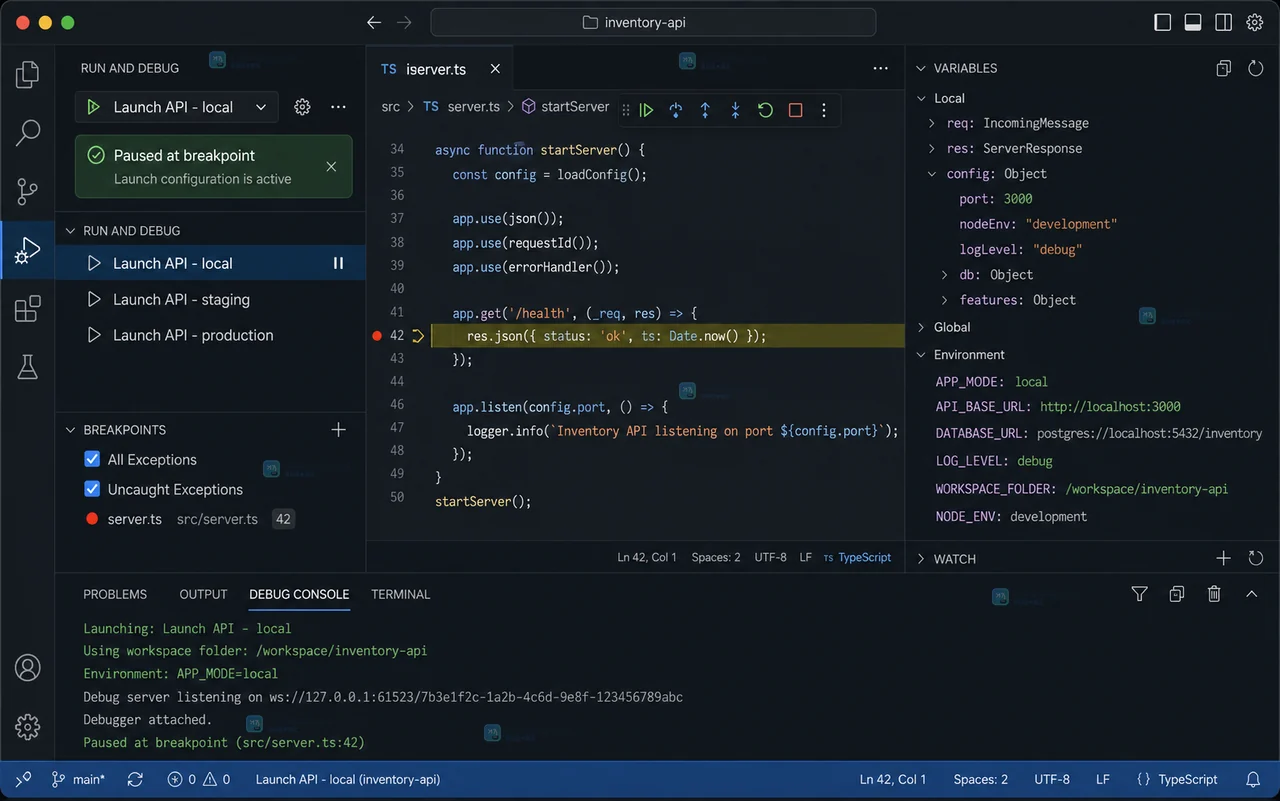This screenshot has width=1280, height=801.
Task: Switch to the OUTPUT tab
Action: click(x=203, y=594)
